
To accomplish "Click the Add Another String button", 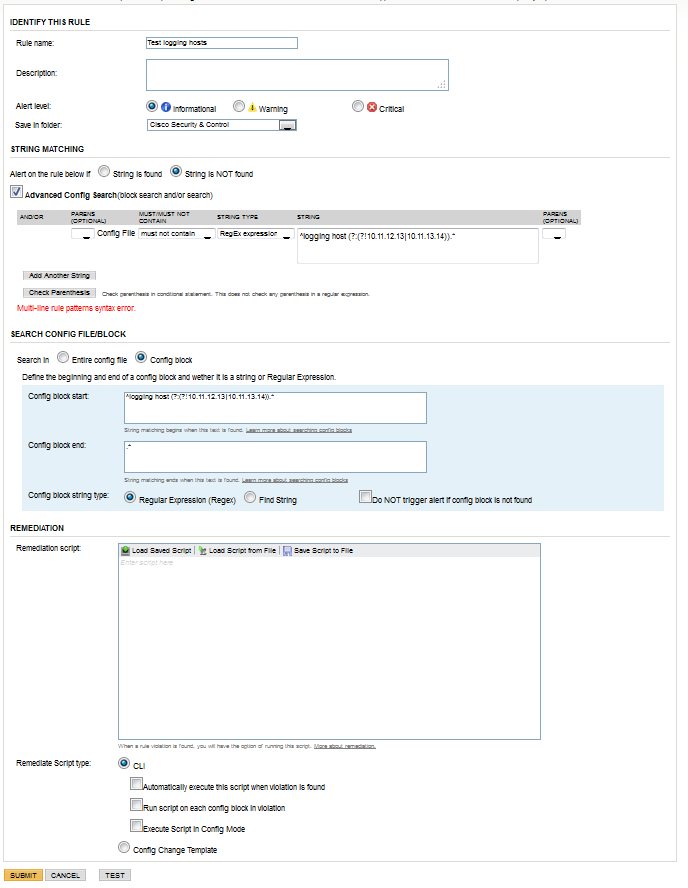I will [59, 276].
